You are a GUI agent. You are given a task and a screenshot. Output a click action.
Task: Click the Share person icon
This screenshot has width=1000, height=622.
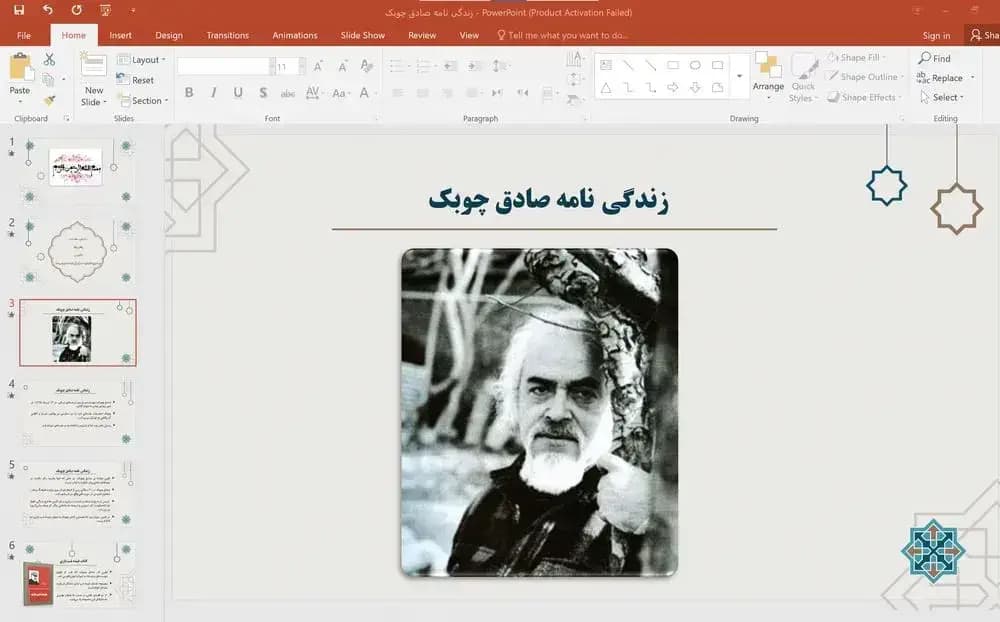pyautogui.click(x=975, y=35)
